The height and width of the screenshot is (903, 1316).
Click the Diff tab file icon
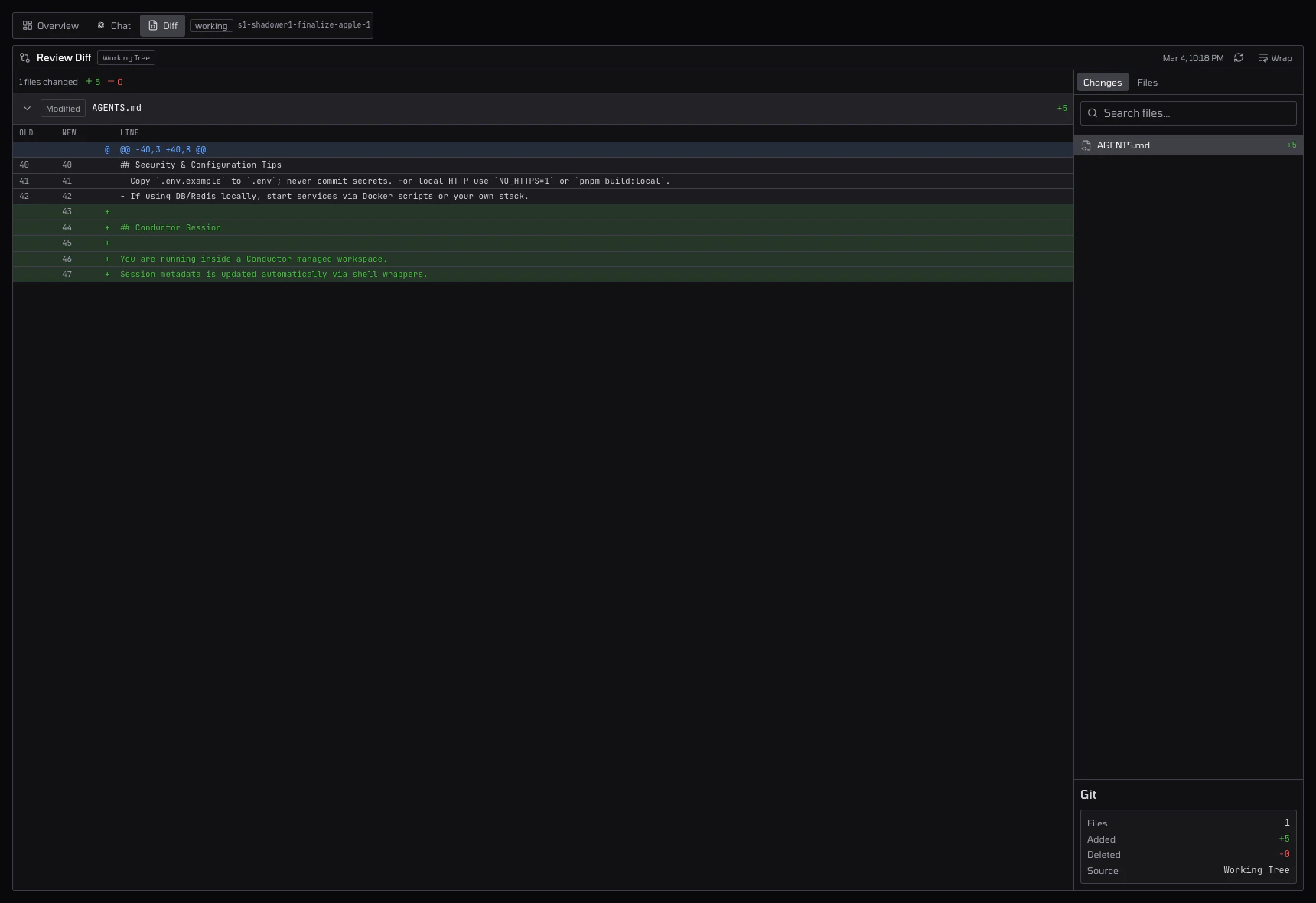tap(153, 25)
